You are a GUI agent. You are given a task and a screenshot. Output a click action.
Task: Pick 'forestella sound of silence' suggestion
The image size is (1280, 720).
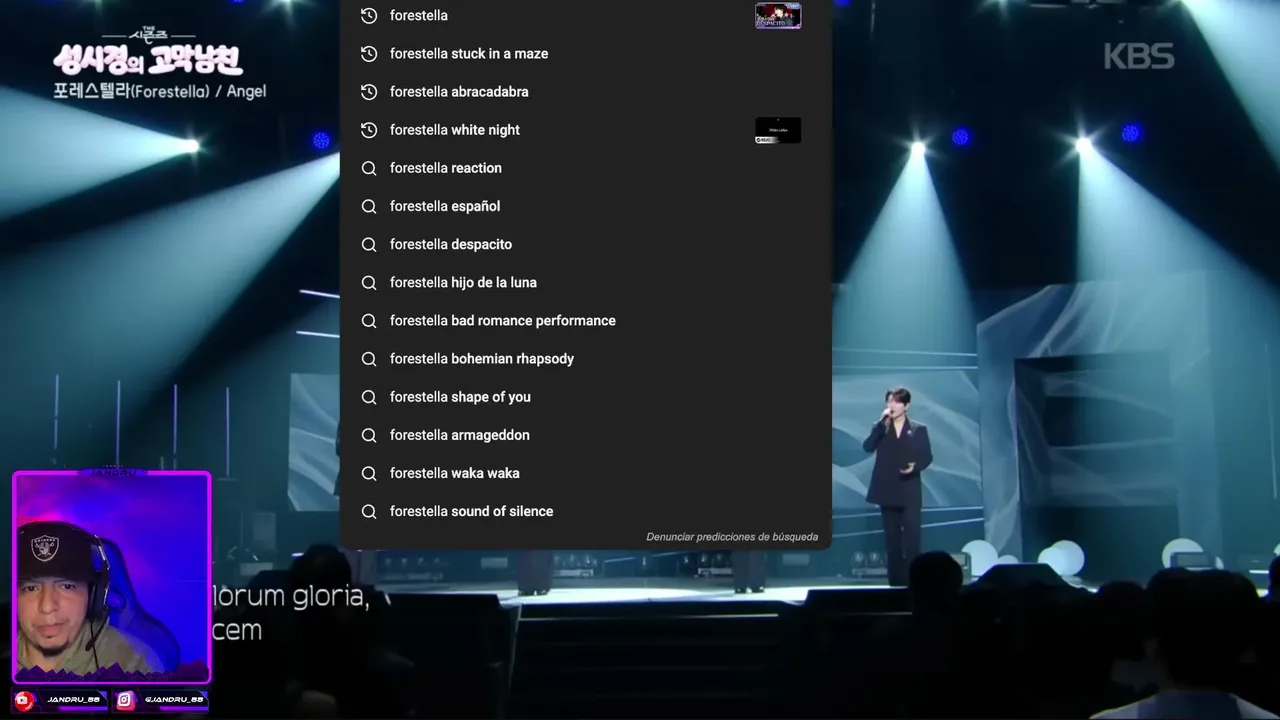coord(585,511)
